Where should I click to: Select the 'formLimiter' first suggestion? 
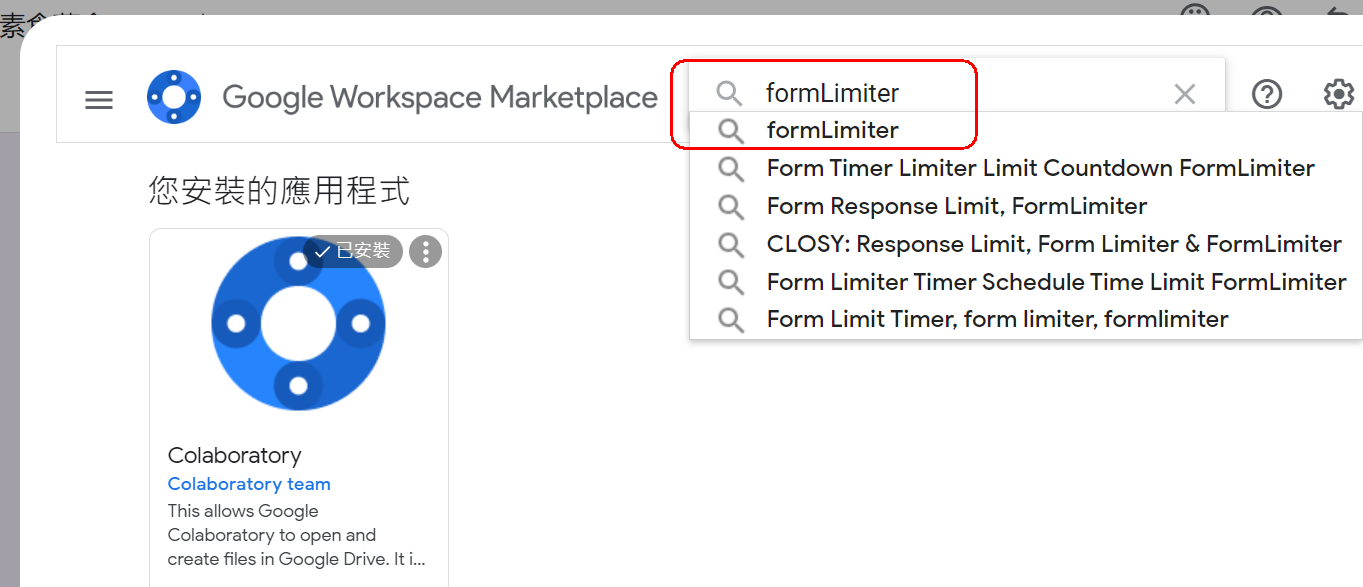[x=832, y=130]
